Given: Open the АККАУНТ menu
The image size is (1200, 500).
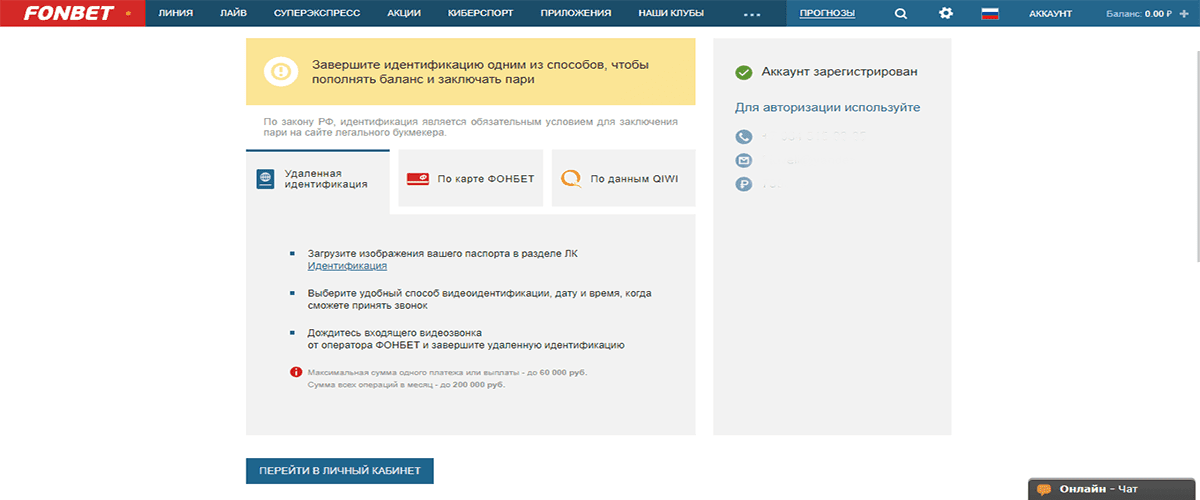Looking at the screenshot, I should (1050, 14).
